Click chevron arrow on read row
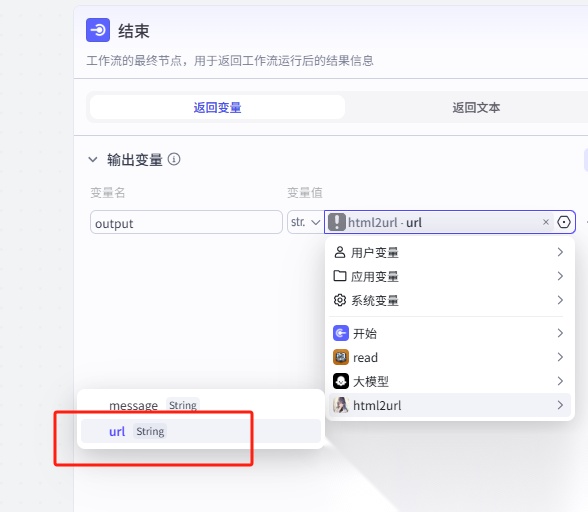 click(560, 357)
